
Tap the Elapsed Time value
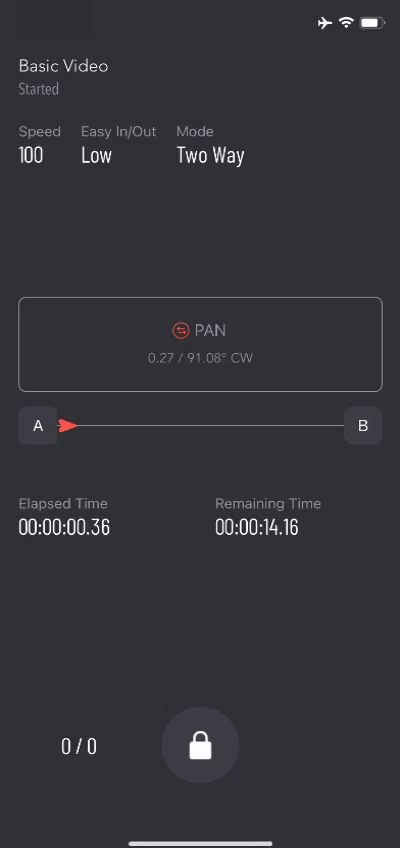click(64, 527)
